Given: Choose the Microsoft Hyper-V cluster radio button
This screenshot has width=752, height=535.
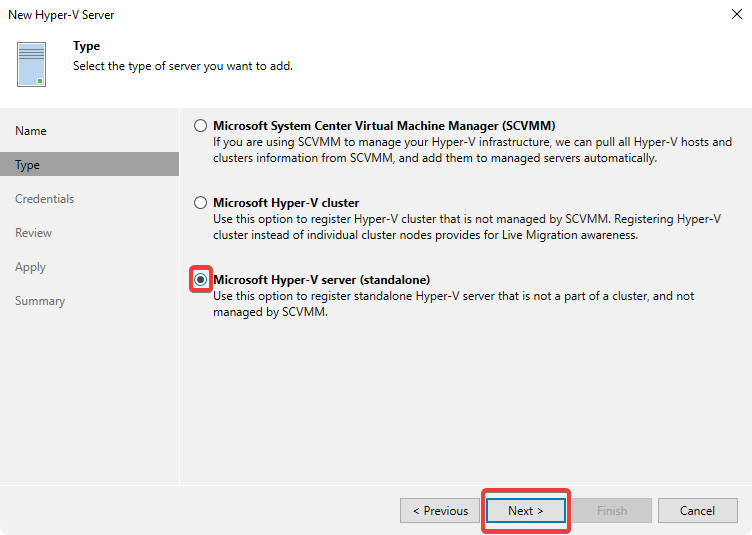Looking at the screenshot, I should click(201, 203).
